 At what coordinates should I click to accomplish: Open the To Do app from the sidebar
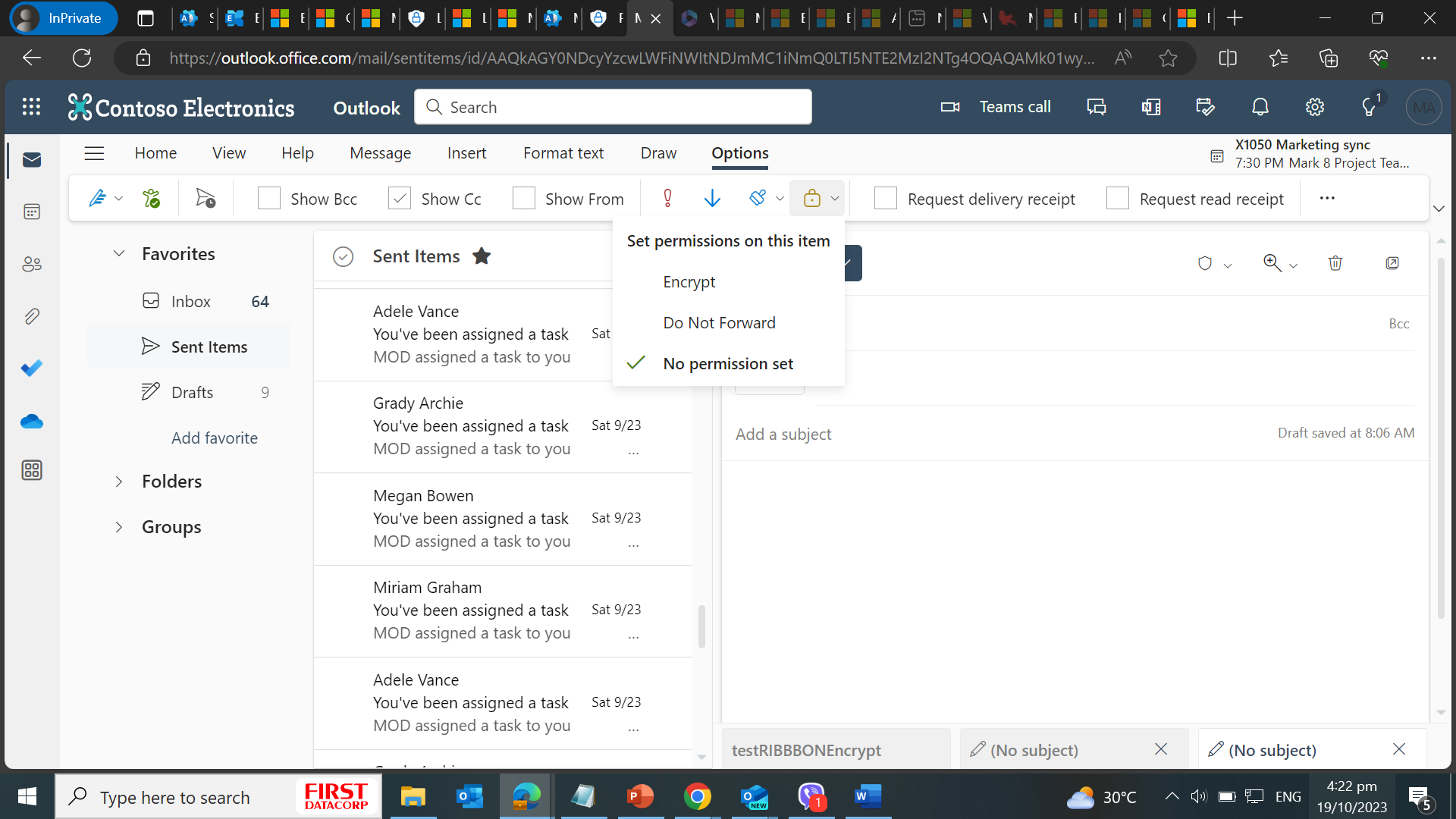click(x=32, y=369)
